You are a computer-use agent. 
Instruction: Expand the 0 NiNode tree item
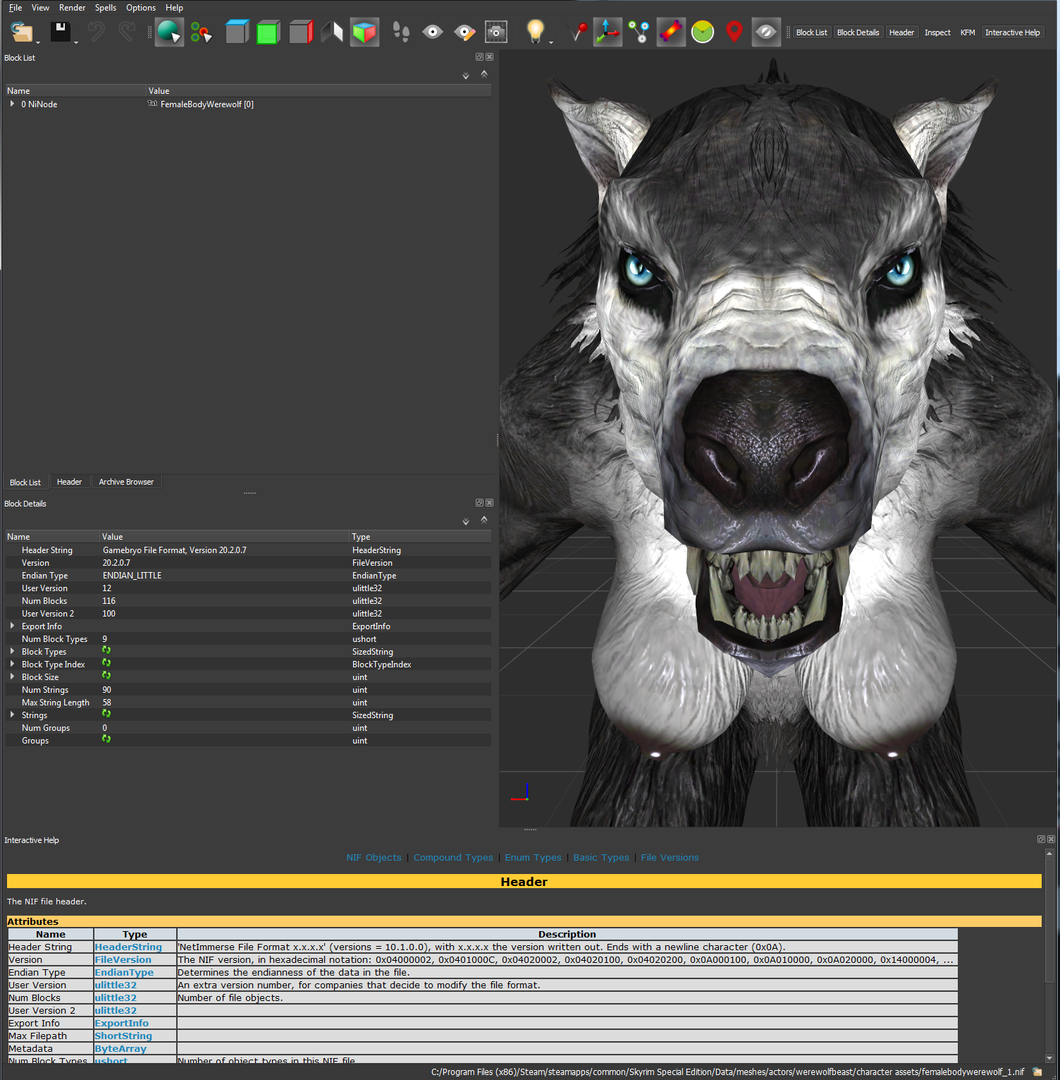point(12,104)
